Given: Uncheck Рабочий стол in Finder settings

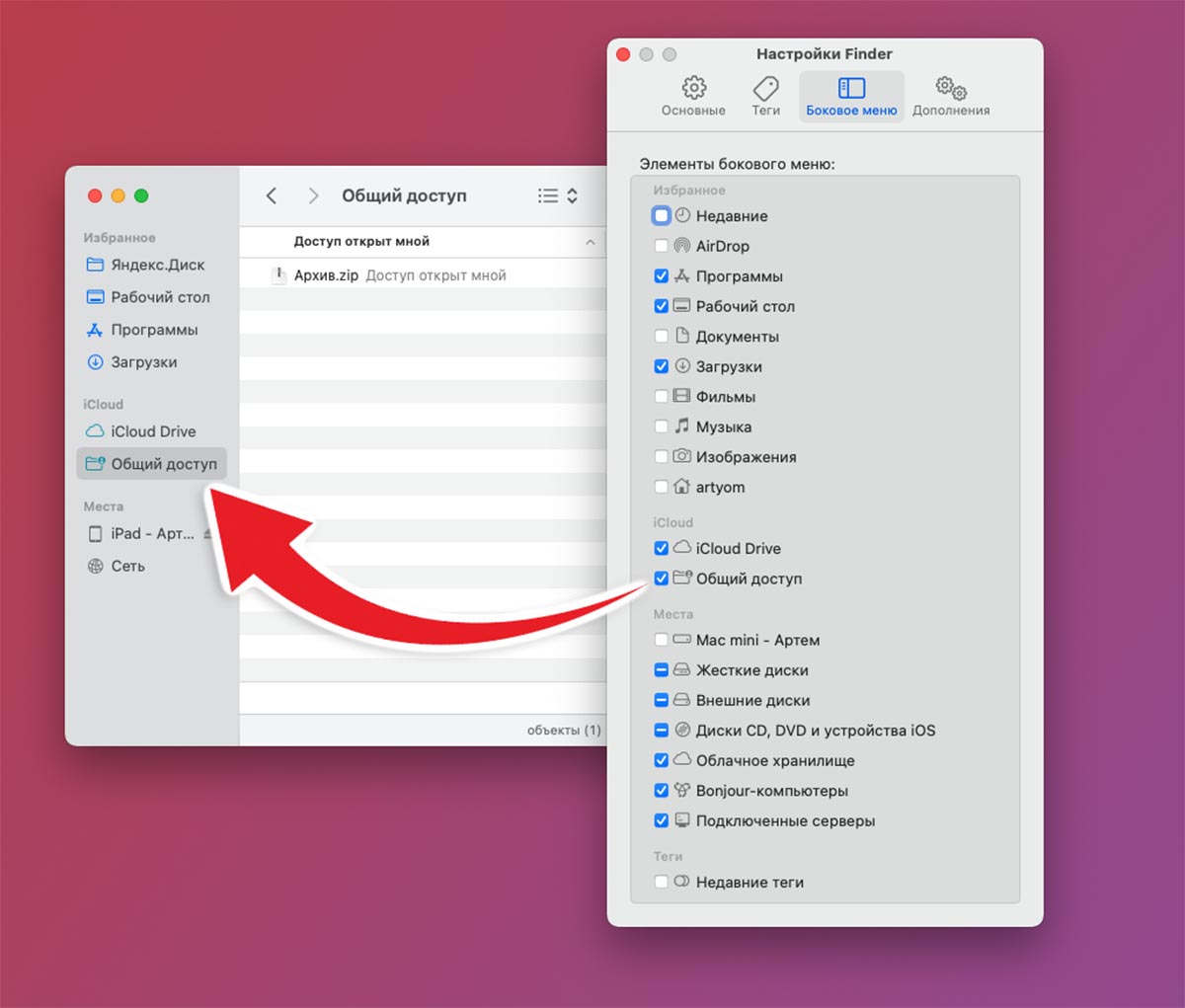Looking at the screenshot, I should pos(662,306).
